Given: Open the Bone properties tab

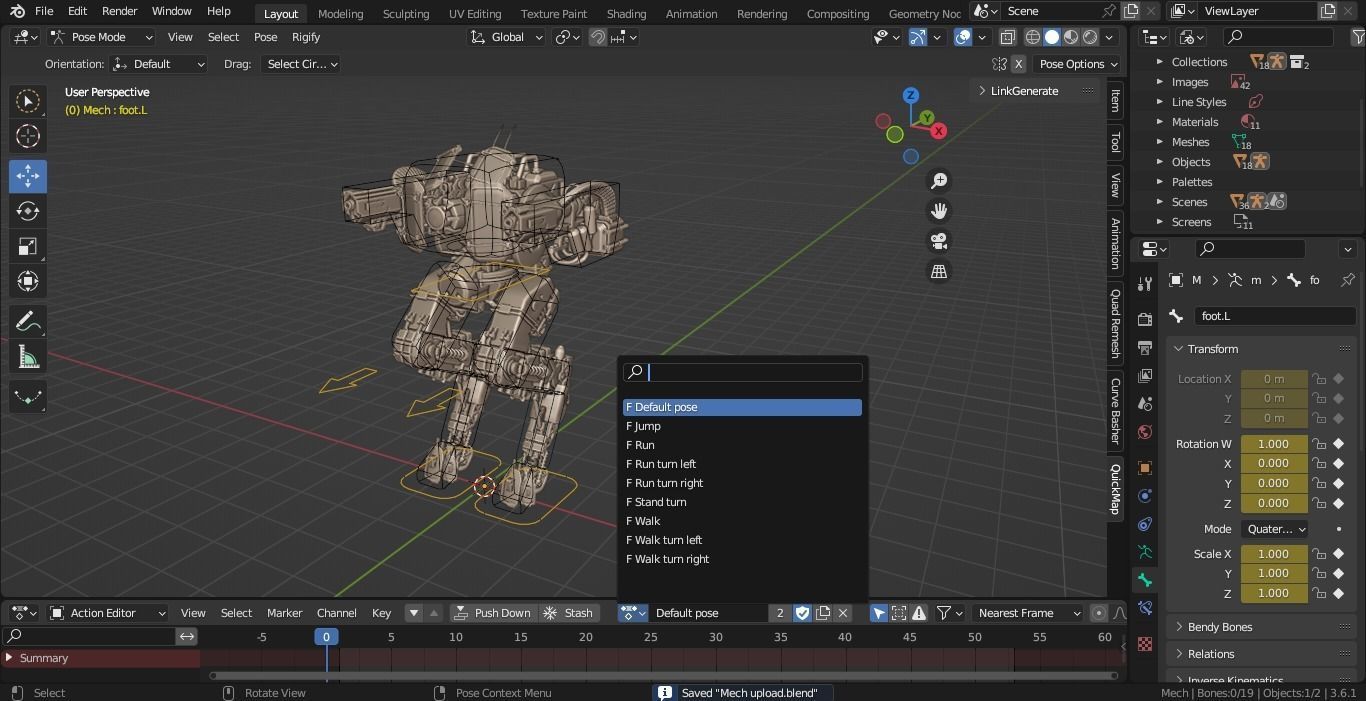Looking at the screenshot, I should click(x=1145, y=580).
